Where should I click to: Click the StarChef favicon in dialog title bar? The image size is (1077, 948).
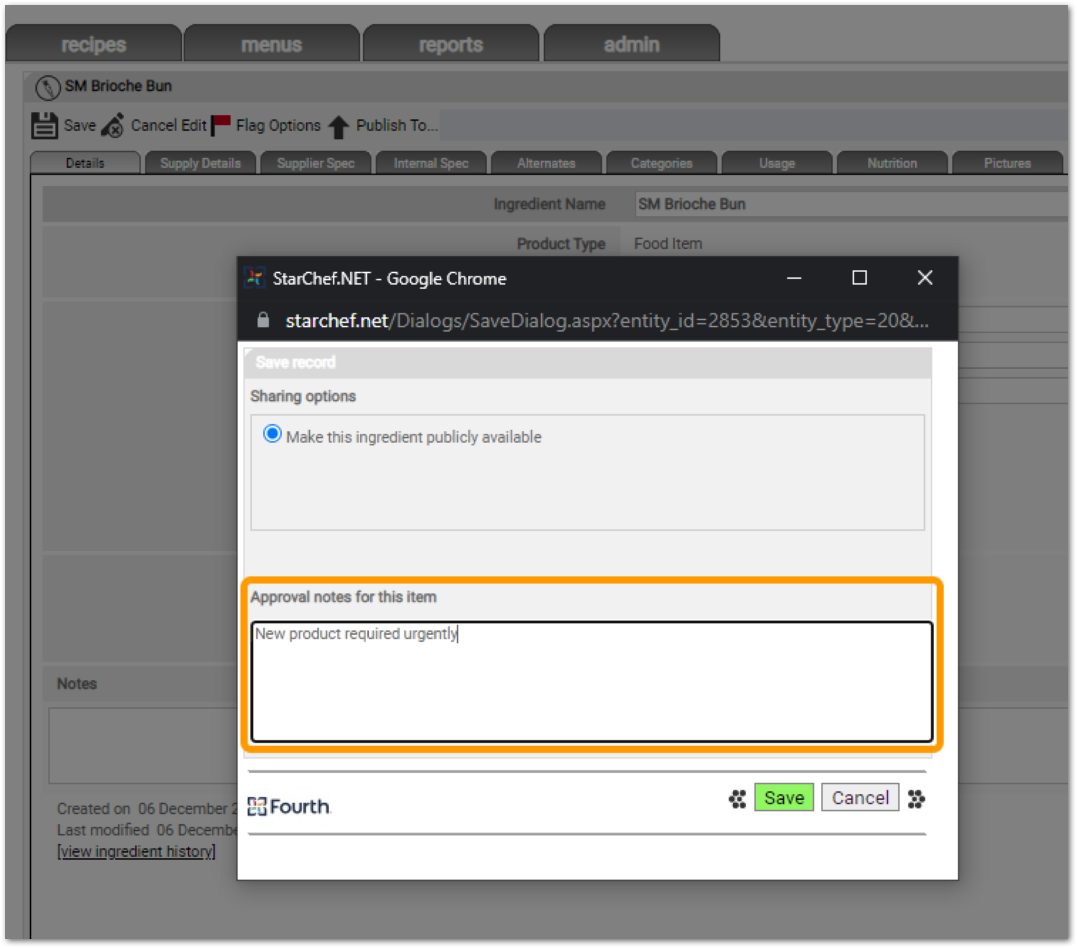255,278
